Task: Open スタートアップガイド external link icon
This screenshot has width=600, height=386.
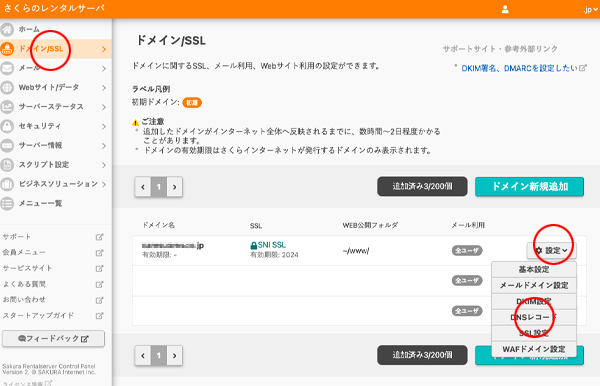Action: [x=99, y=316]
